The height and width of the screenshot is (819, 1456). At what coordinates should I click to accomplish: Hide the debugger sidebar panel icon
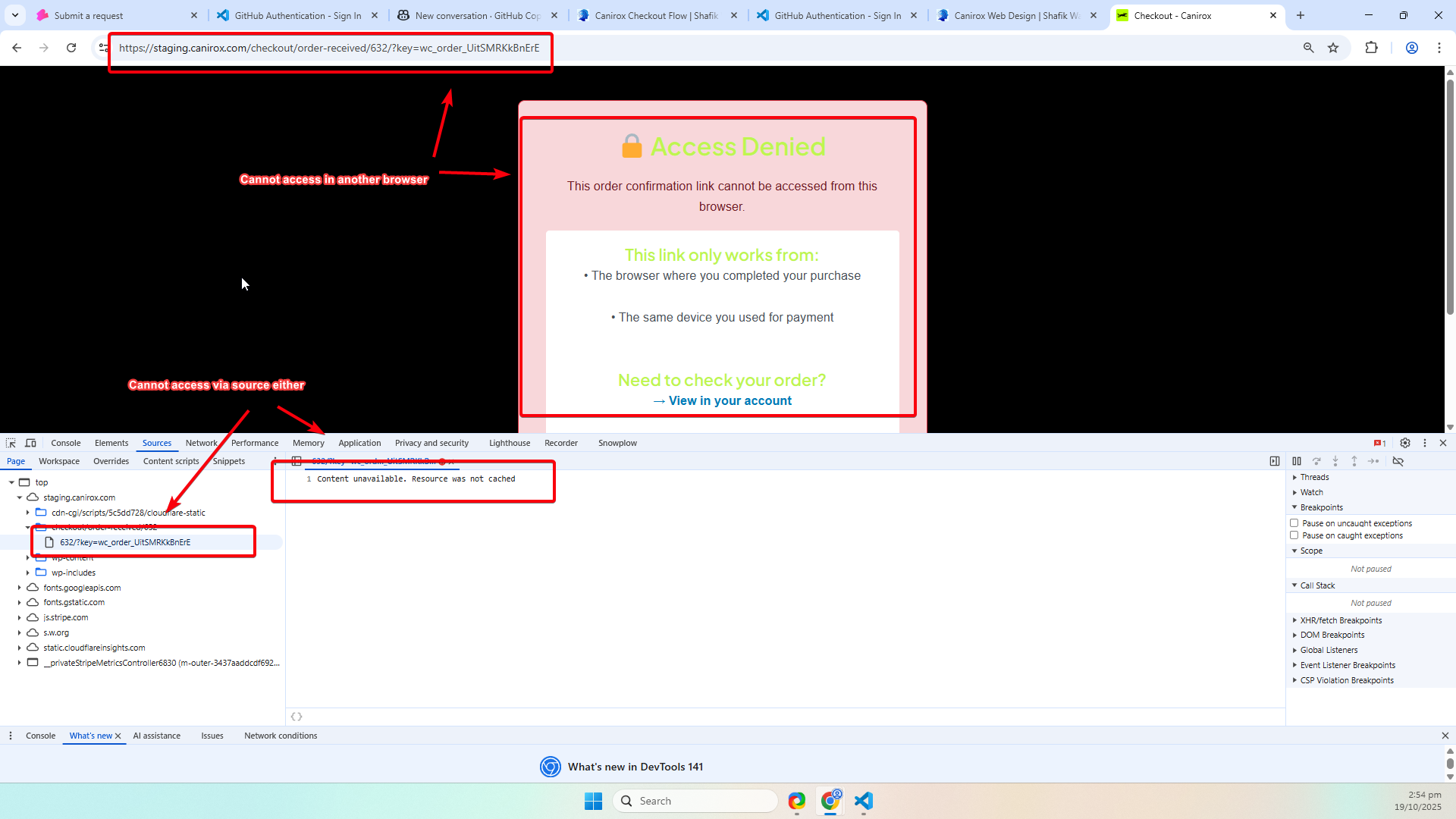click(x=1275, y=461)
